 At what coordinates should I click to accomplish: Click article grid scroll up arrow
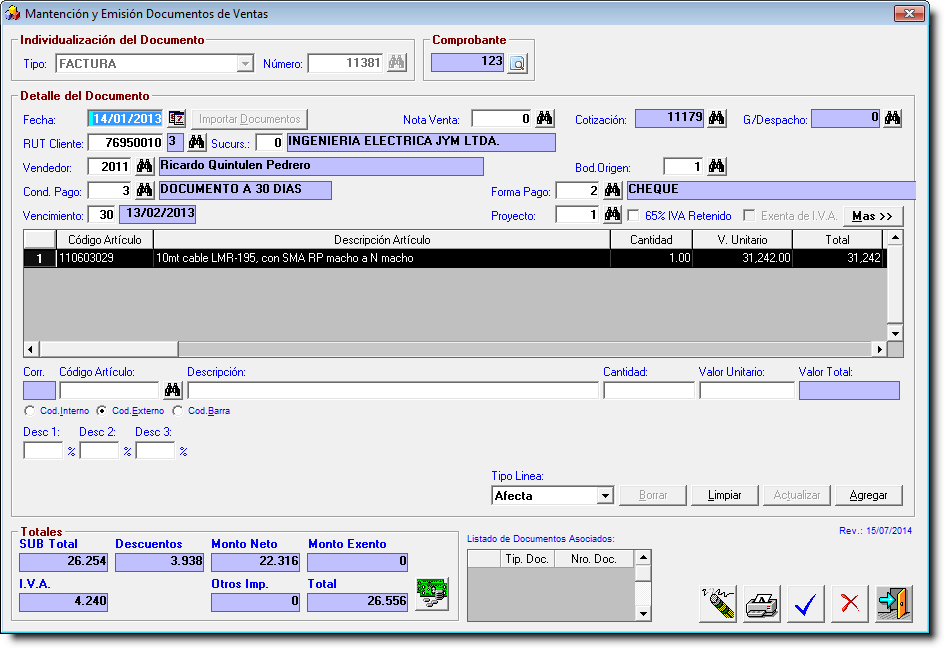tap(895, 238)
